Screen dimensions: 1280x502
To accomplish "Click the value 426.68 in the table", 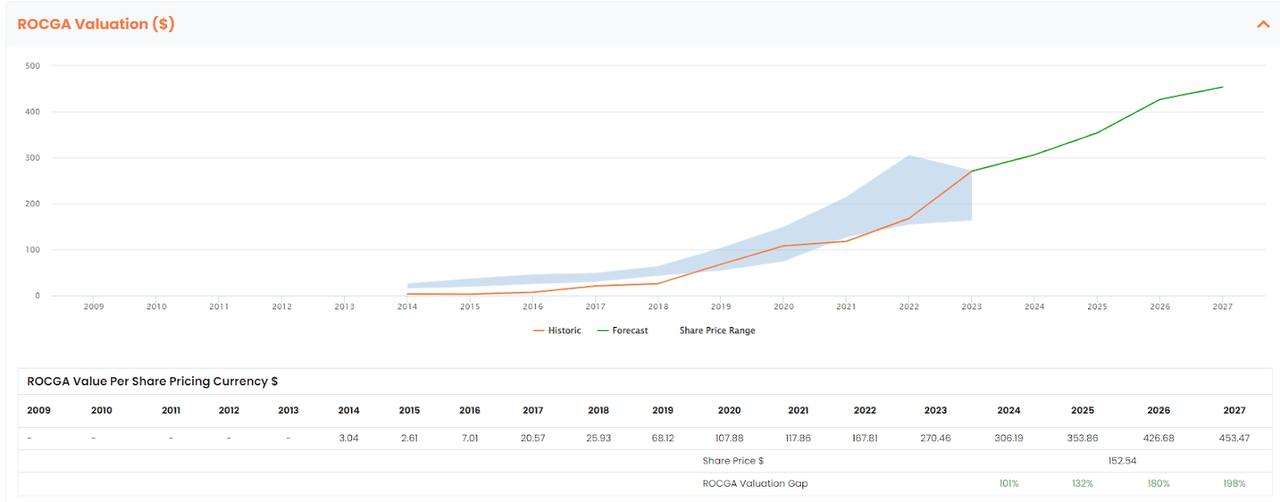I will (1159, 438).
